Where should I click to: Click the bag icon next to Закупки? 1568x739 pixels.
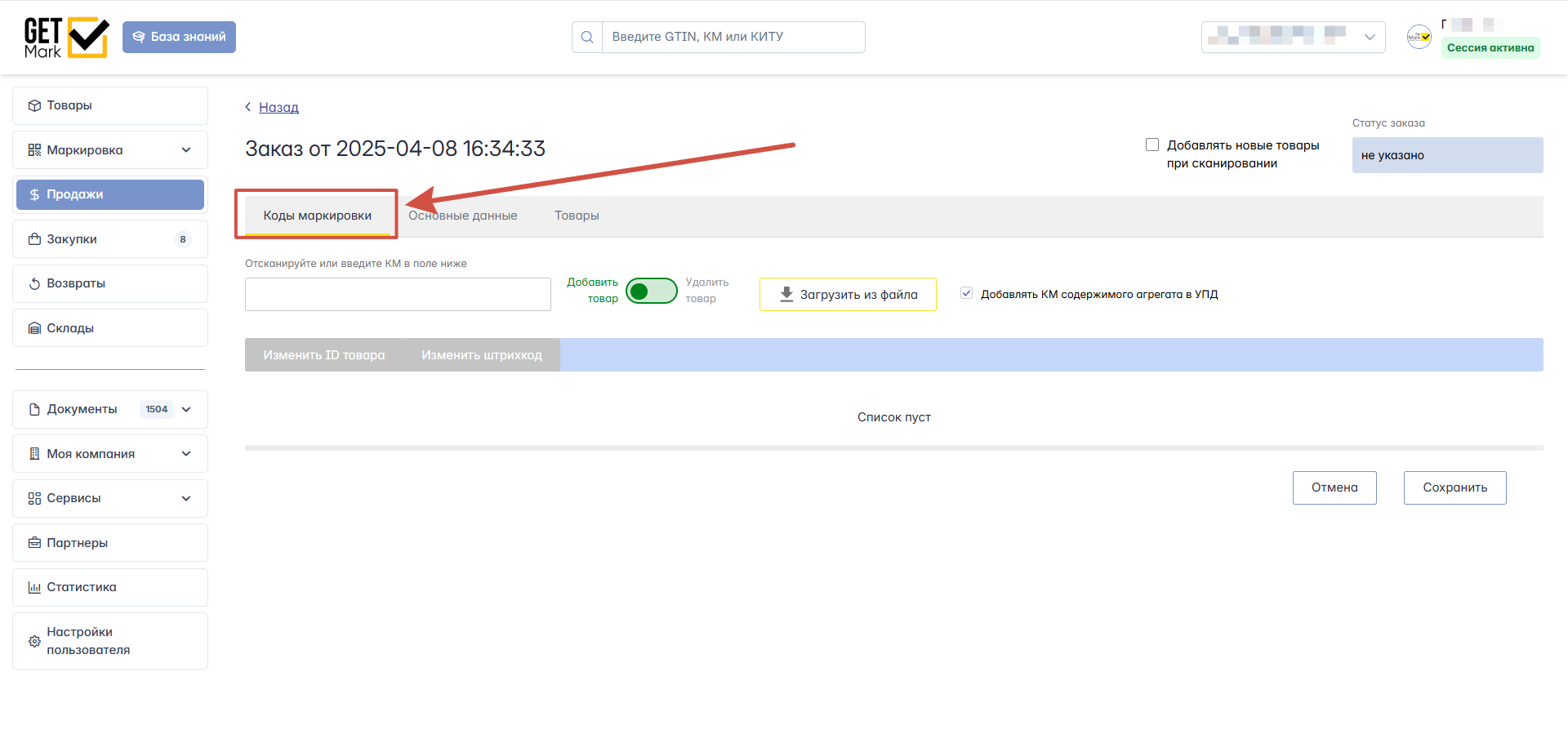point(34,239)
